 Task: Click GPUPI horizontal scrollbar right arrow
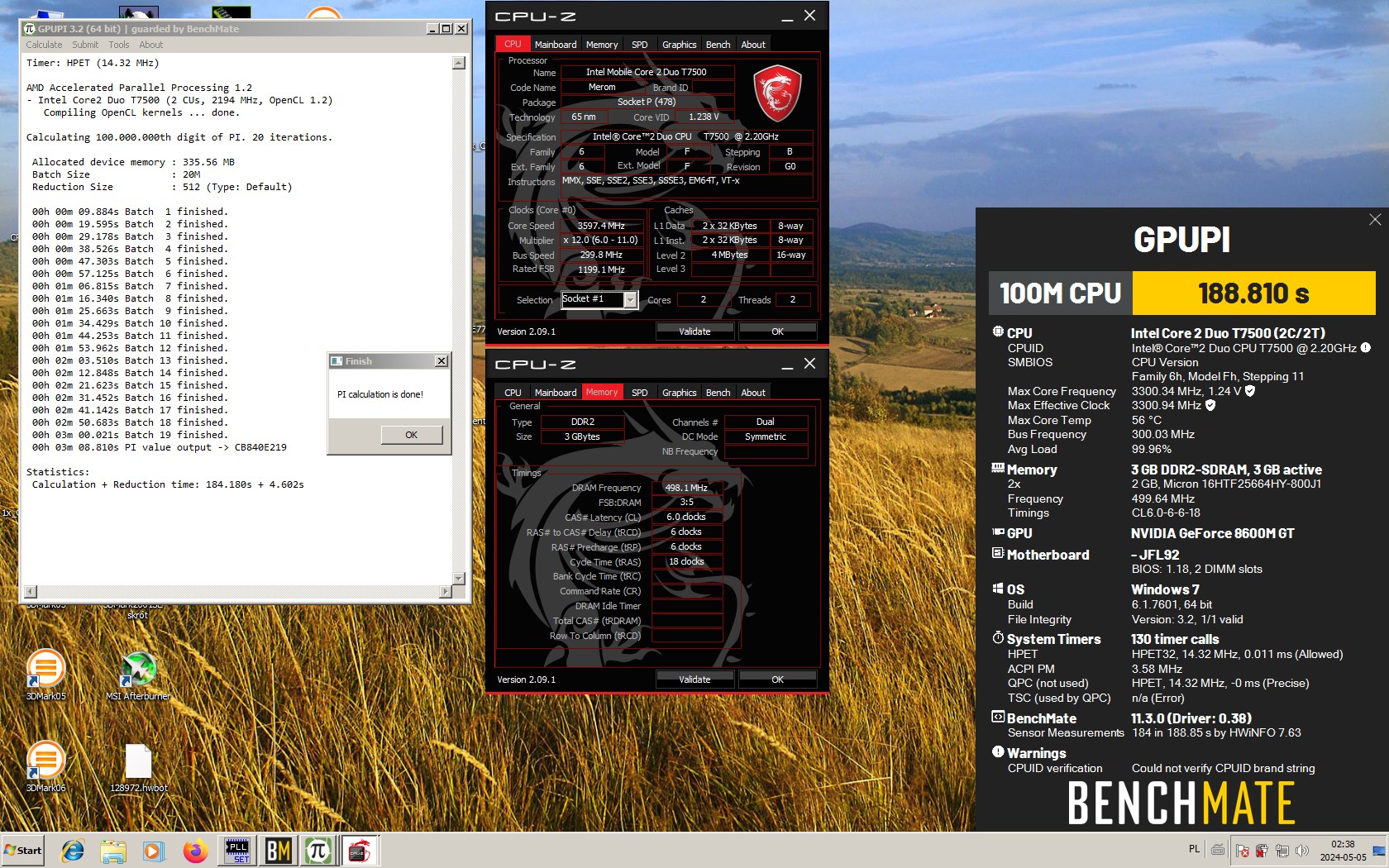pyautogui.click(x=446, y=592)
